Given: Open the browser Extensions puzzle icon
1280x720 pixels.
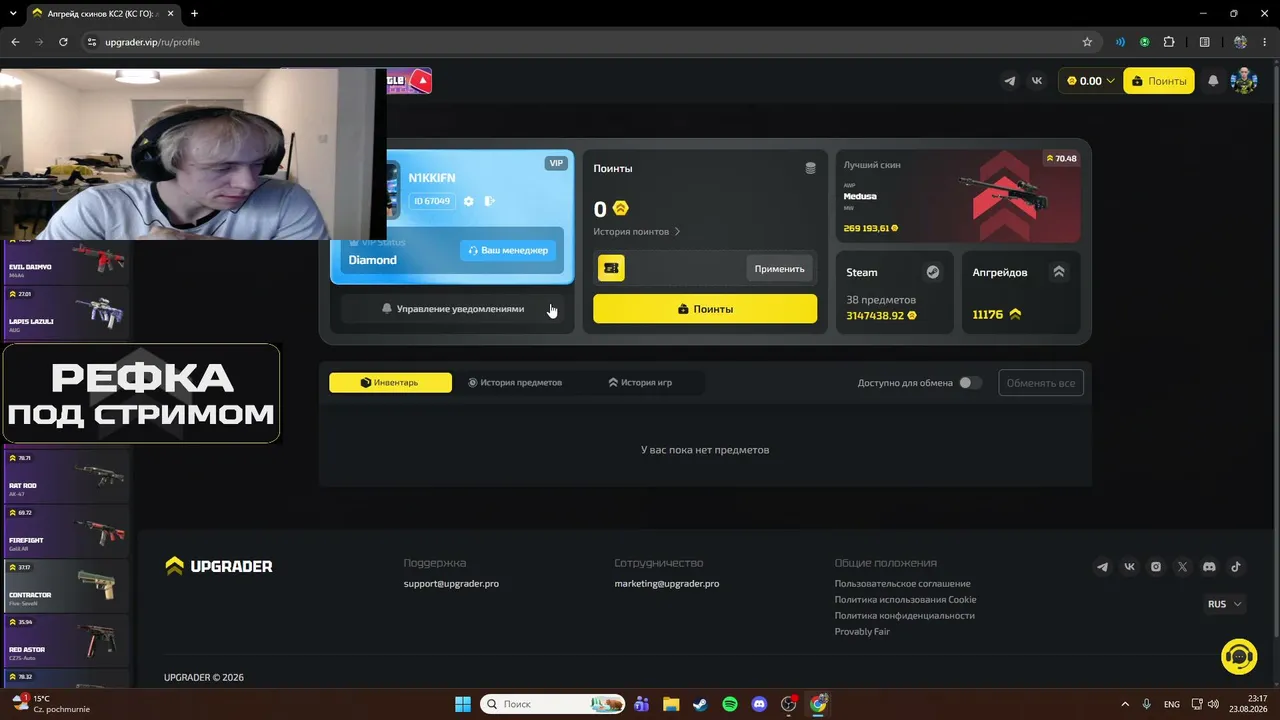Looking at the screenshot, I should tap(1169, 42).
